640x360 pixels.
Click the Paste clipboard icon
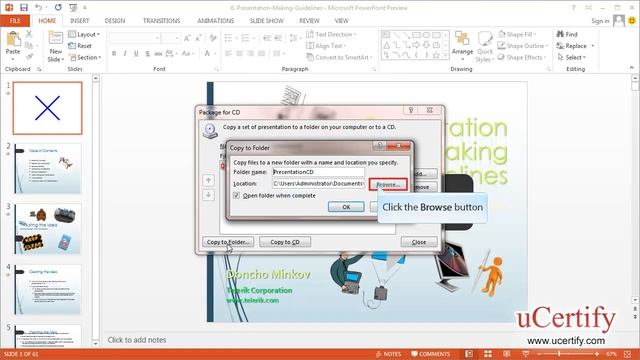pos(13,40)
